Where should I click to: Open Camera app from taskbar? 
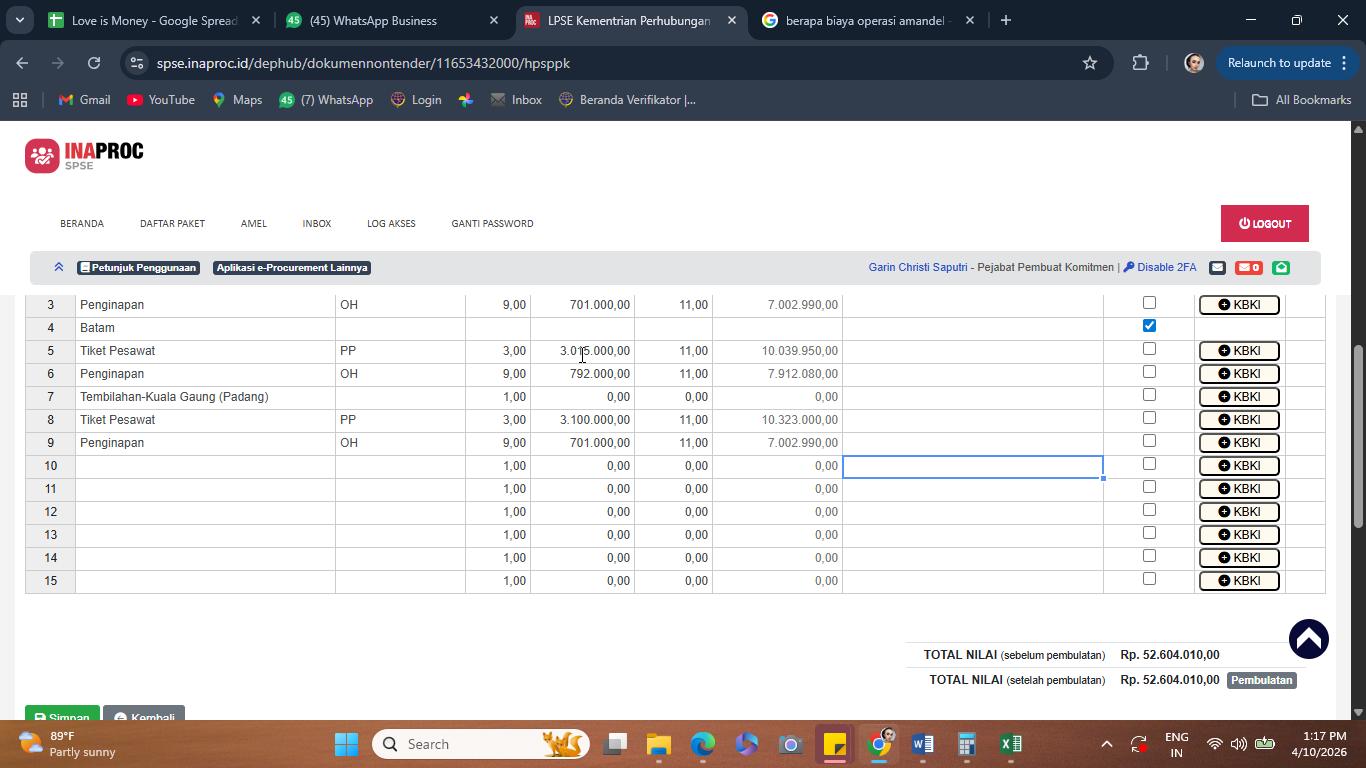(790, 744)
